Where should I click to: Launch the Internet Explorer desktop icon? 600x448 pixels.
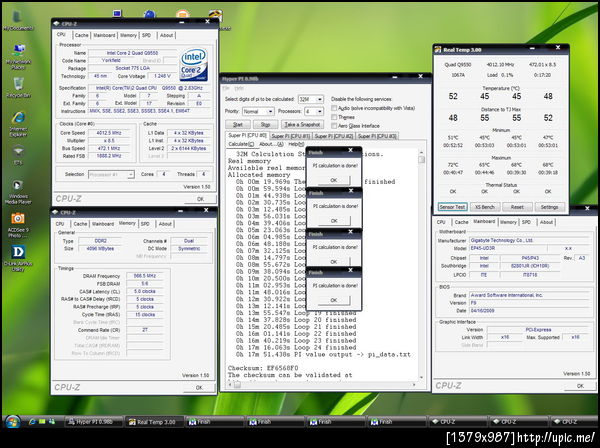18,124
